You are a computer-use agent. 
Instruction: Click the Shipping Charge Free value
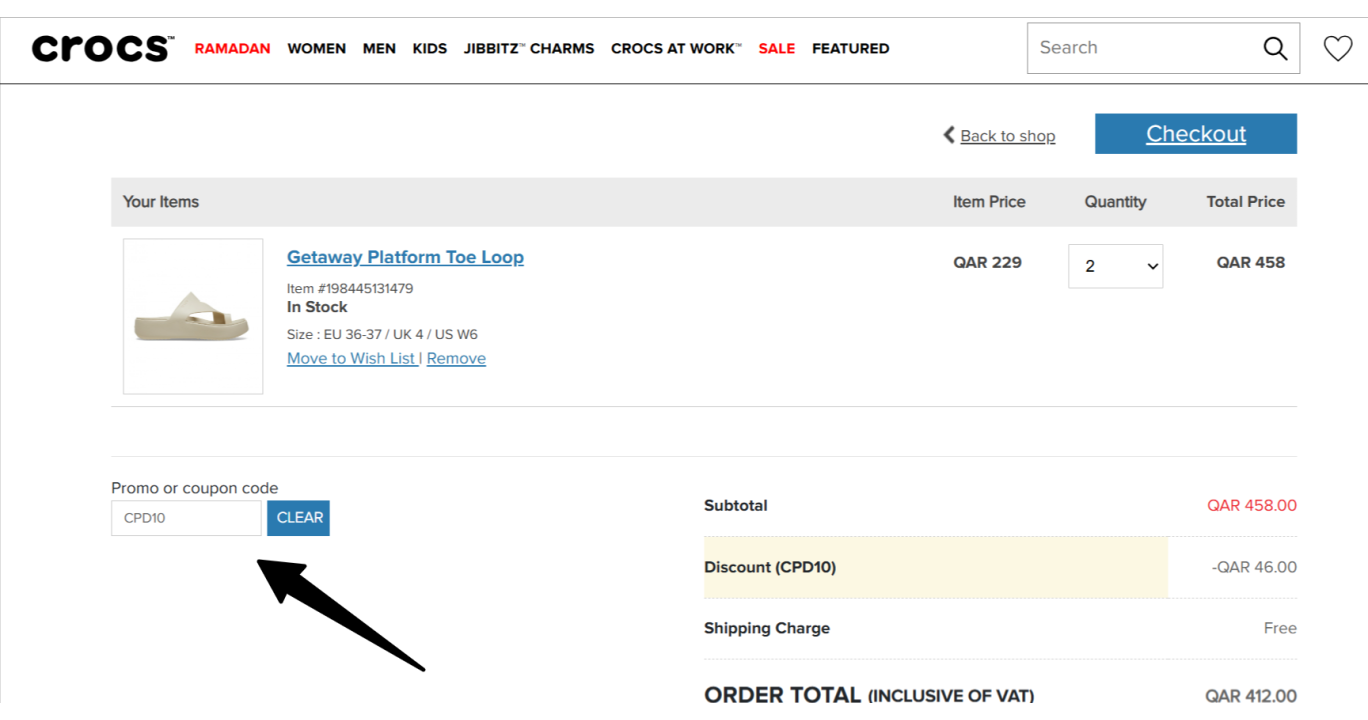click(x=1280, y=628)
